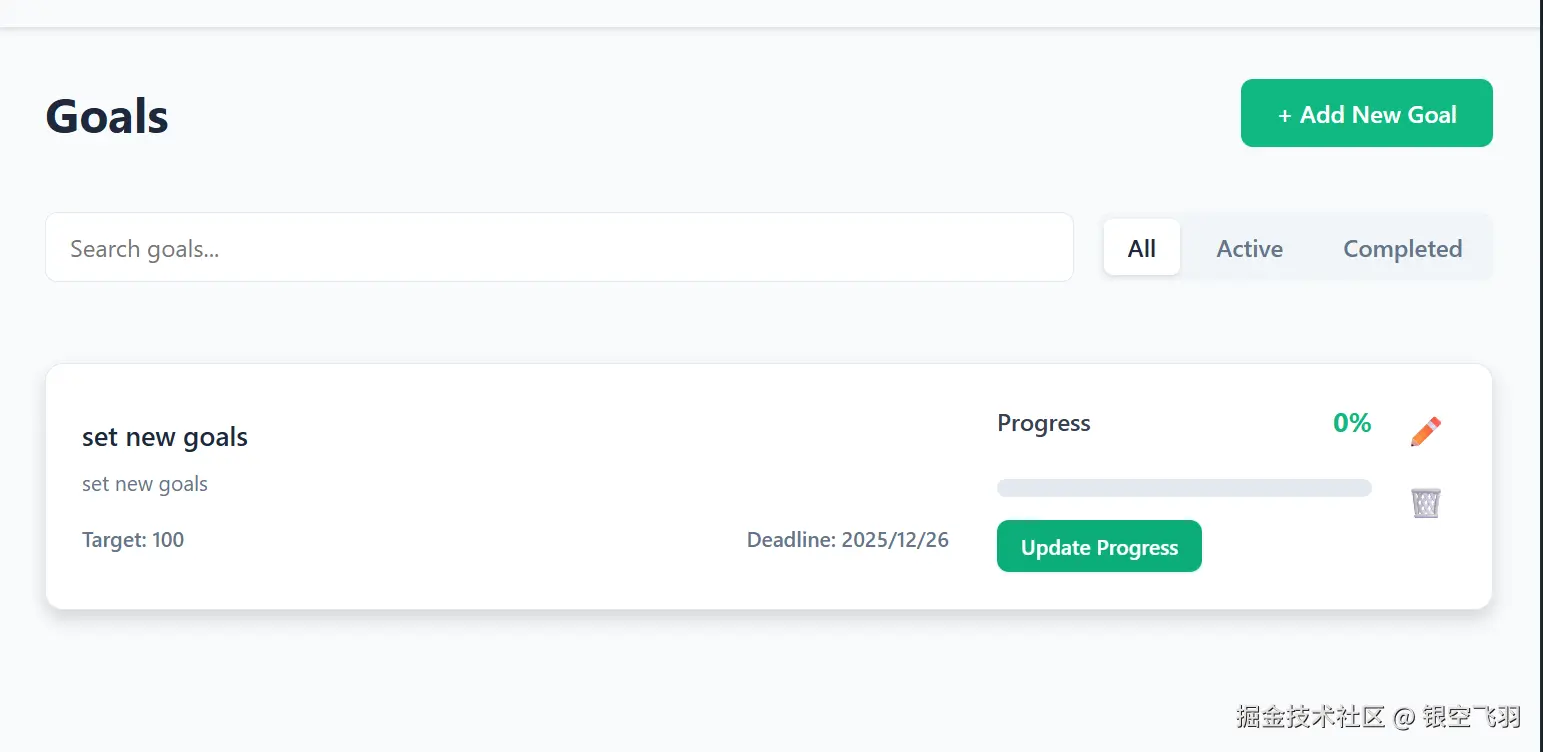Image resolution: width=1543 pixels, height=752 pixels.
Task: Click the goal progress bar
Action: pos(1183,488)
